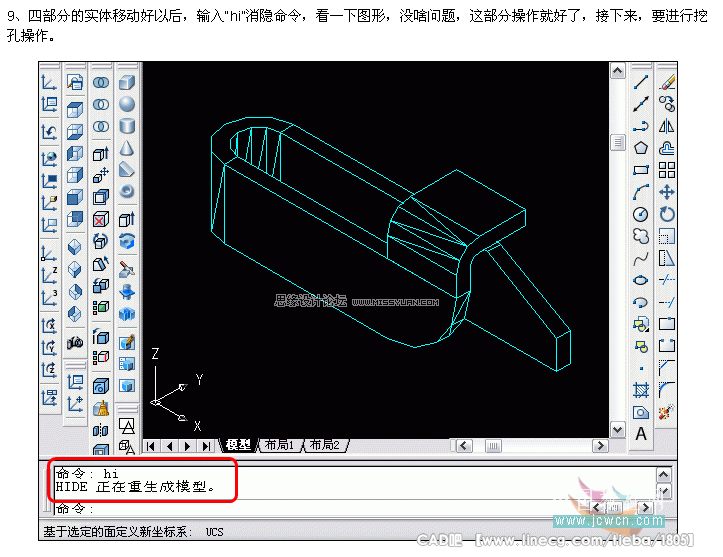Click the drawing area vertical scrollbar down arrow
The width and height of the screenshot is (723, 557).
click(x=617, y=430)
